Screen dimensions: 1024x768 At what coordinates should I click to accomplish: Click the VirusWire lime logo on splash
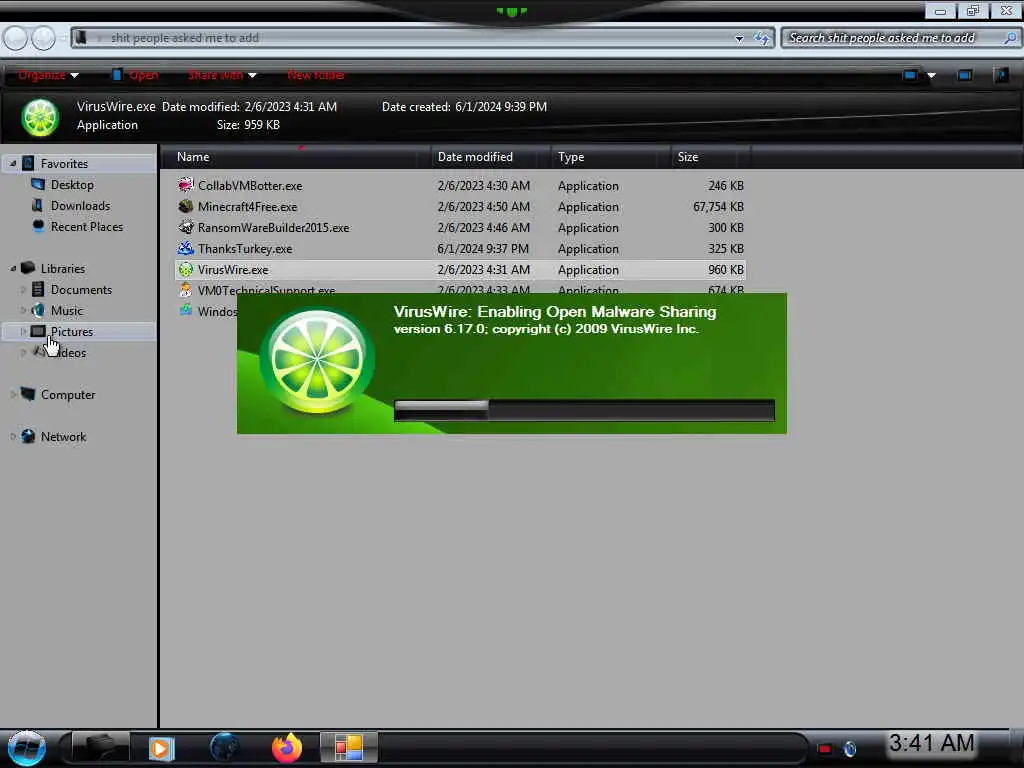(317, 361)
